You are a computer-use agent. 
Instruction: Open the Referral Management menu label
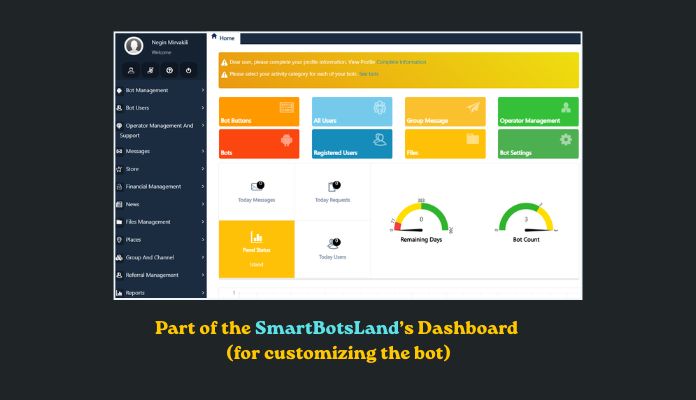coord(152,275)
